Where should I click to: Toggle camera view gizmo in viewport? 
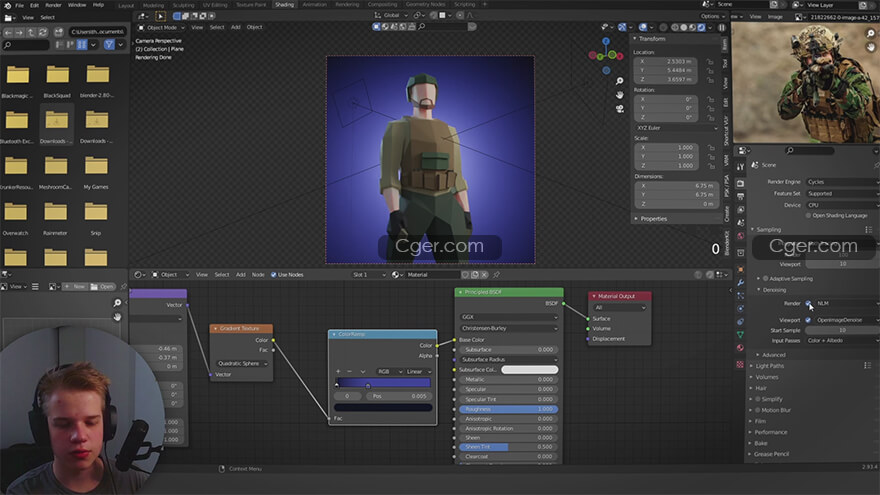tap(620, 108)
